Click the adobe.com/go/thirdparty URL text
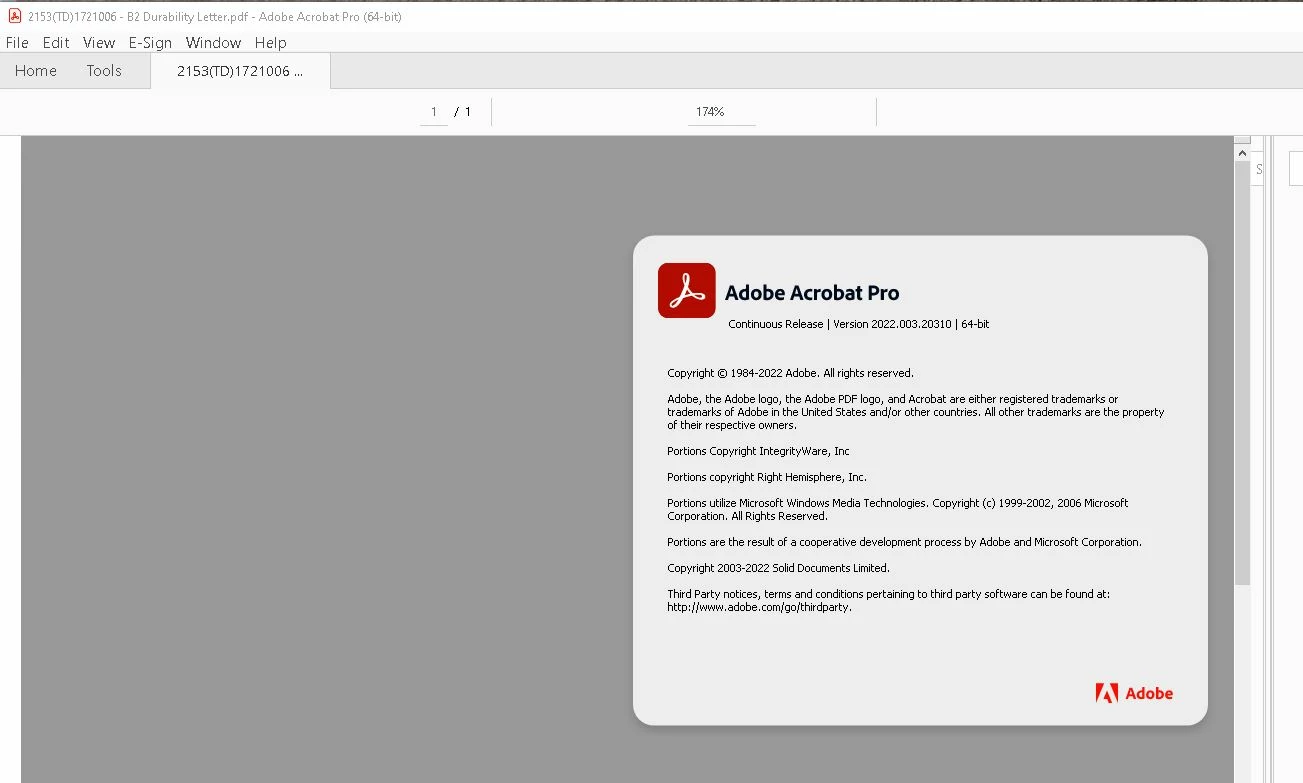Image resolution: width=1303 pixels, height=783 pixels. (x=760, y=607)
